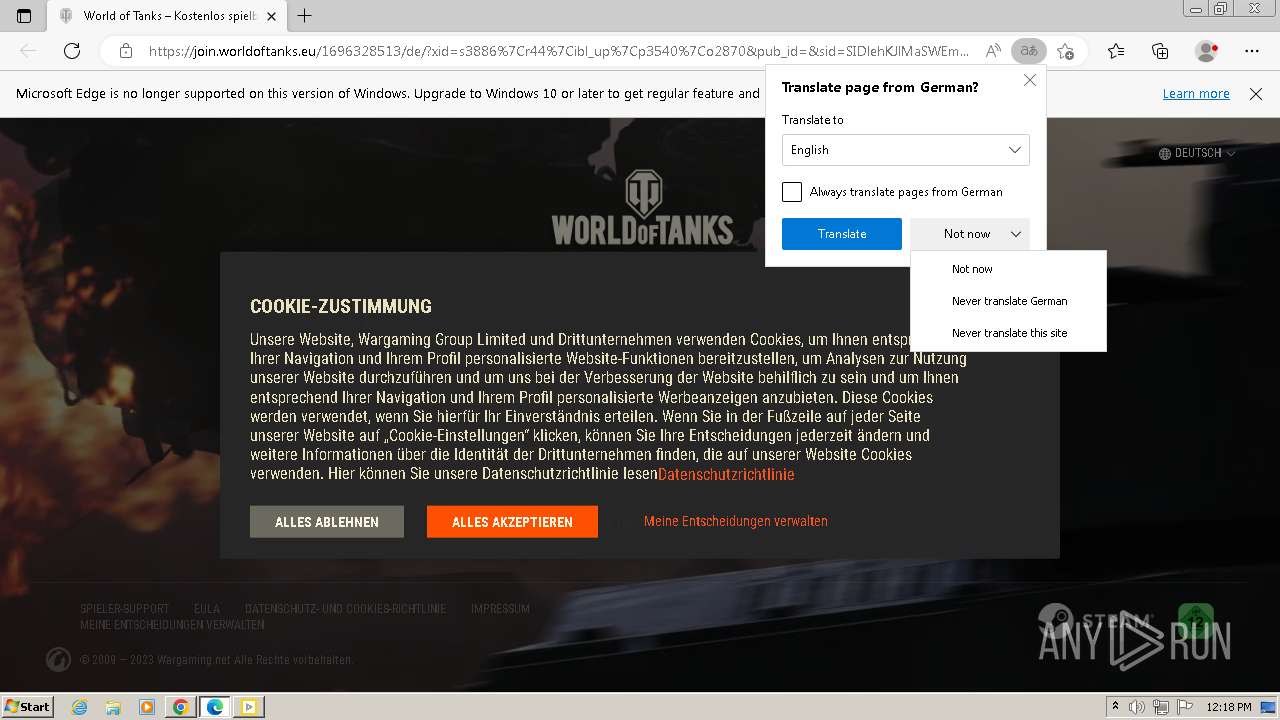Open Chrome from the taskbar
The width and height of the screenshot is (1280, 720).
(x=181, y=707)
